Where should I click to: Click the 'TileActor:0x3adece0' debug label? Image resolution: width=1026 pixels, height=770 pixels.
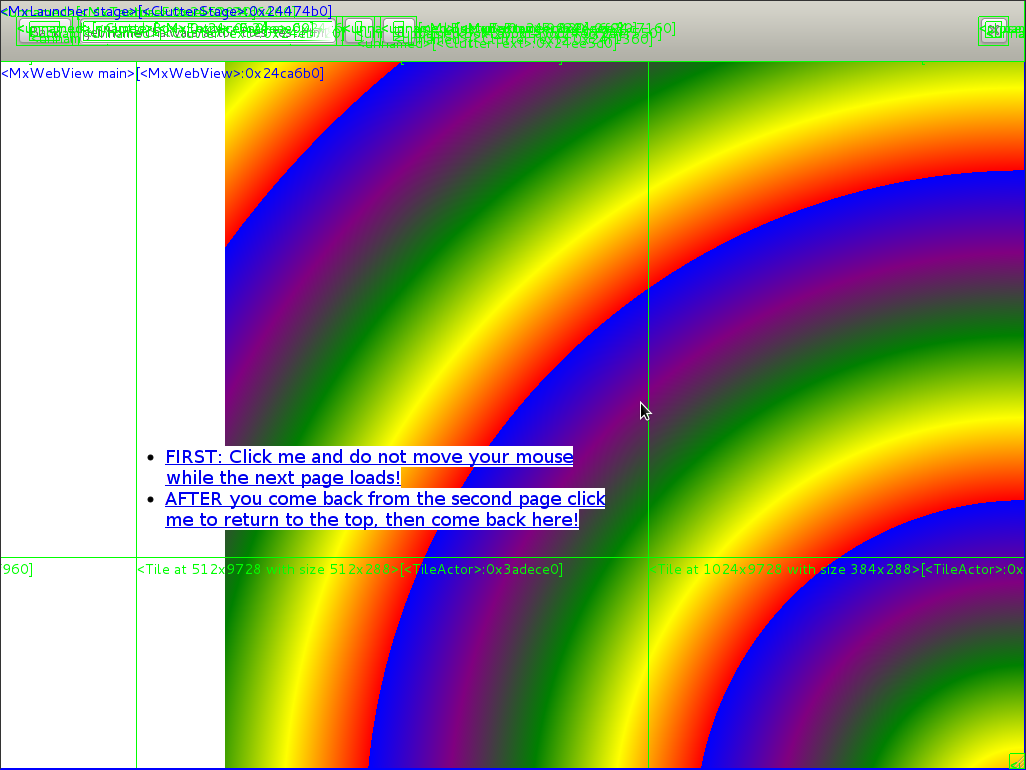[x=481, y=570]
